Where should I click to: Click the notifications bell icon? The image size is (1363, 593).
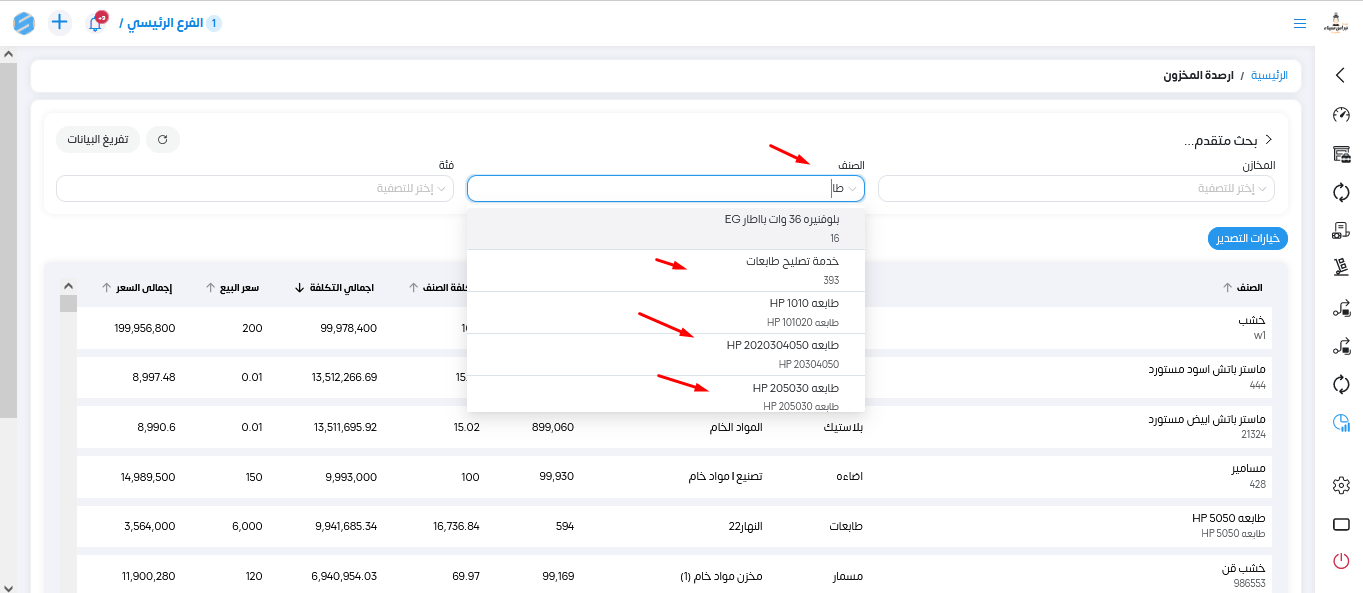tap(96, 23)
